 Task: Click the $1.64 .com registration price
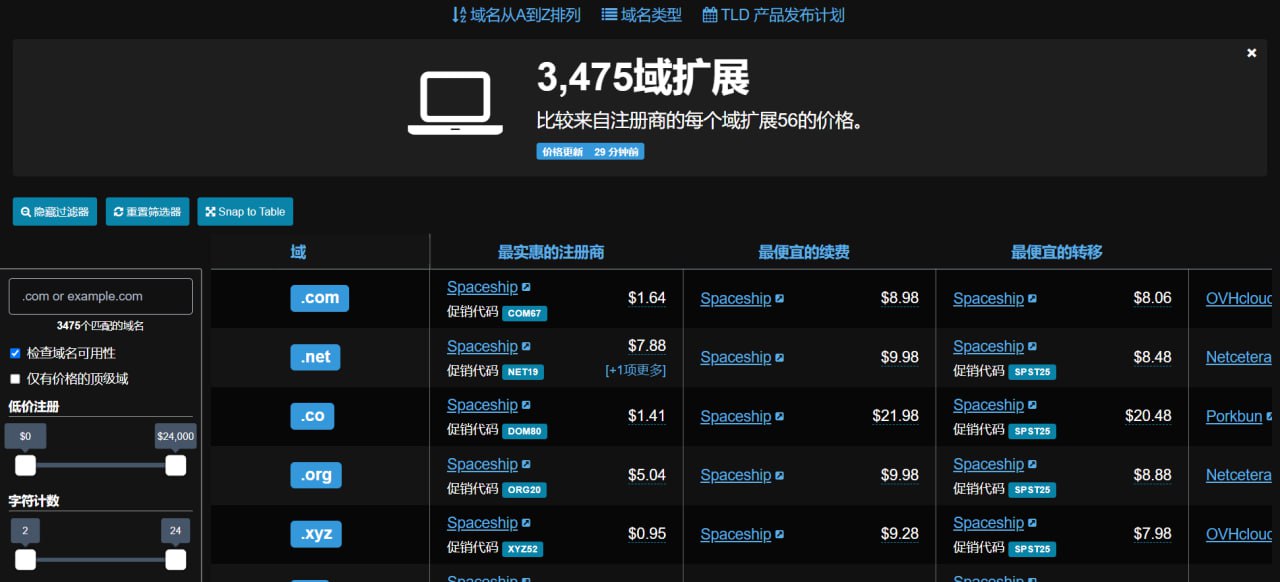coord(647,298)
